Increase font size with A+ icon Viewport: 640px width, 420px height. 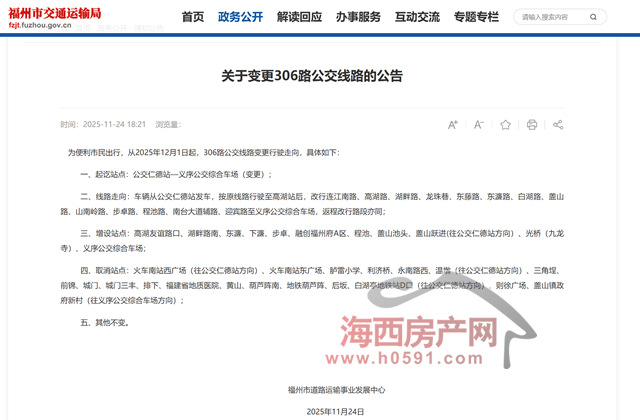tap(453, 125)
